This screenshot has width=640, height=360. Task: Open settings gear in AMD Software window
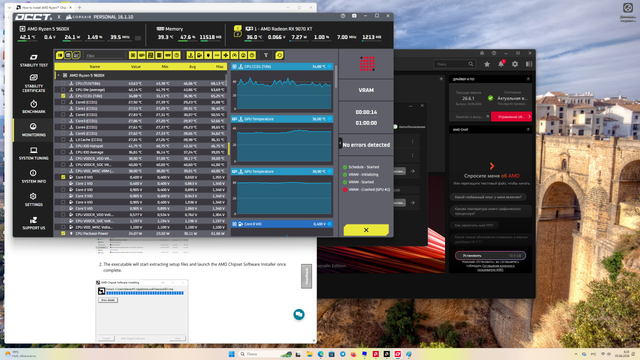pos(515,64)
